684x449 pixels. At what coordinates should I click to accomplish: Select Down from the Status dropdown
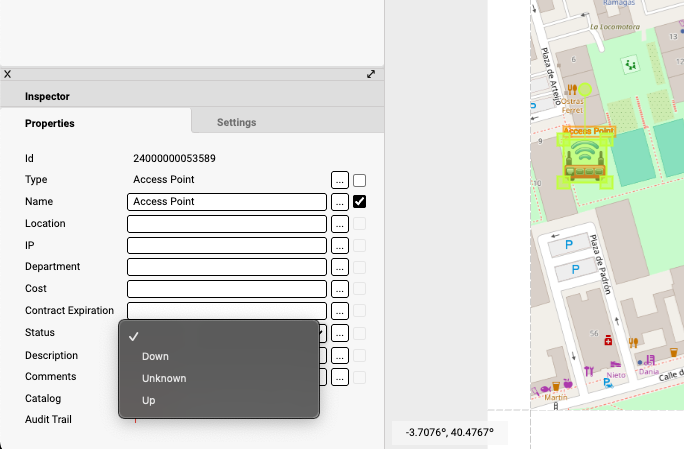click(x=155, y=356)
